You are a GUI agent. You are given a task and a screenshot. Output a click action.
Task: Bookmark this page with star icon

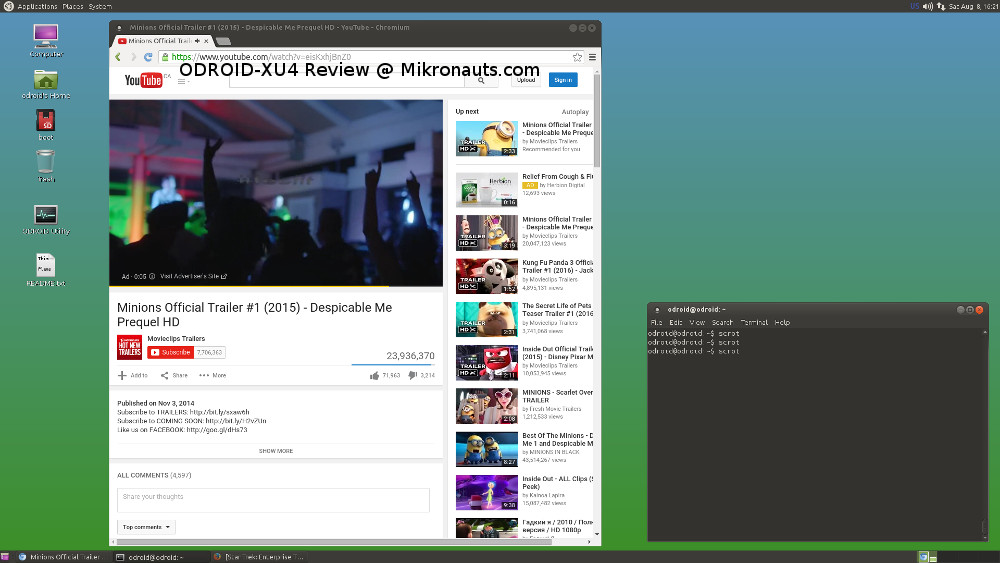(577, 57)
